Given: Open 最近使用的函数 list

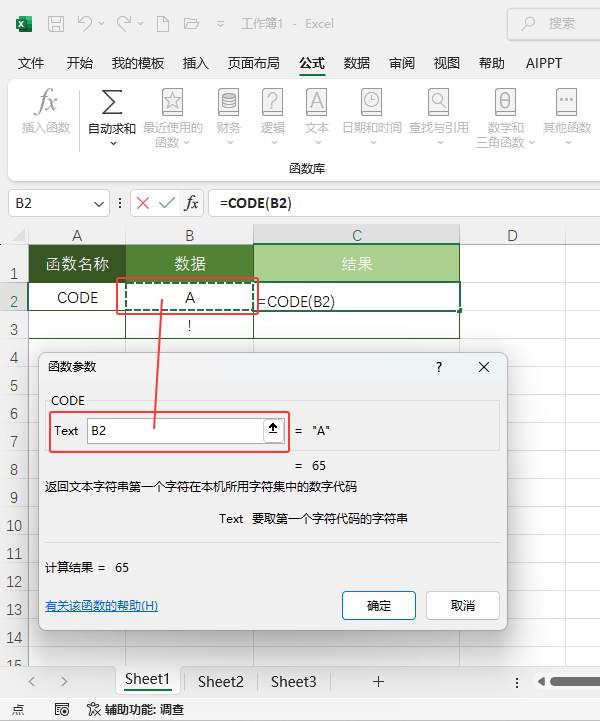Looking at the screenshot, I should (172, 118).
